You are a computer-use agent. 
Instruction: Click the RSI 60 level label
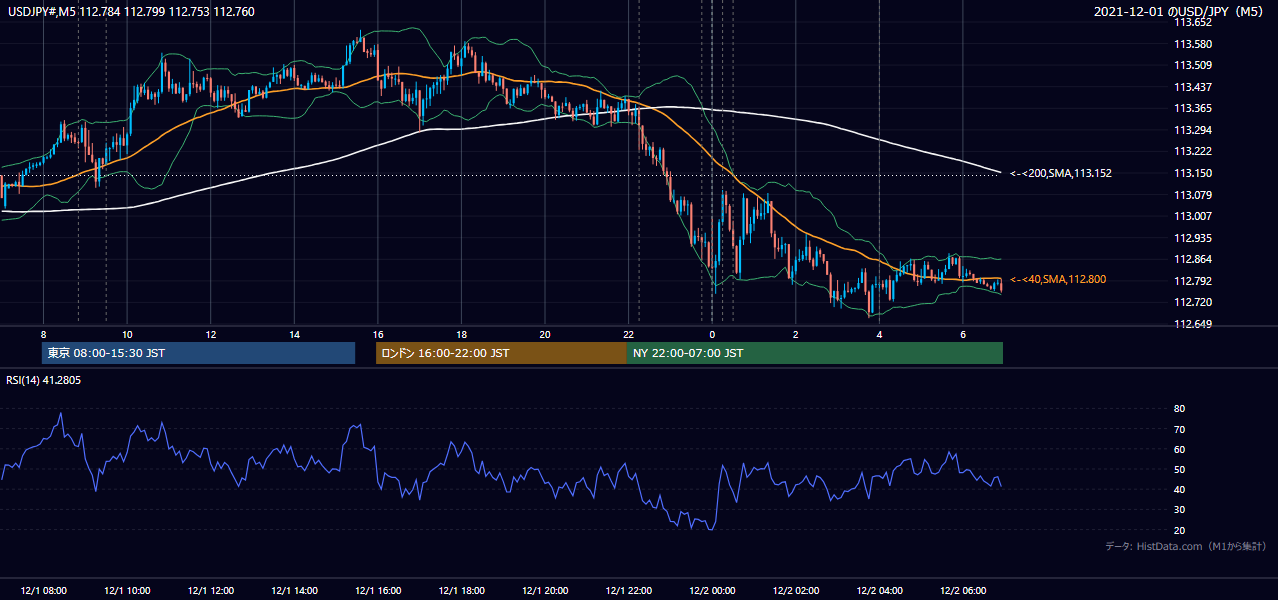click(1179, 449)
